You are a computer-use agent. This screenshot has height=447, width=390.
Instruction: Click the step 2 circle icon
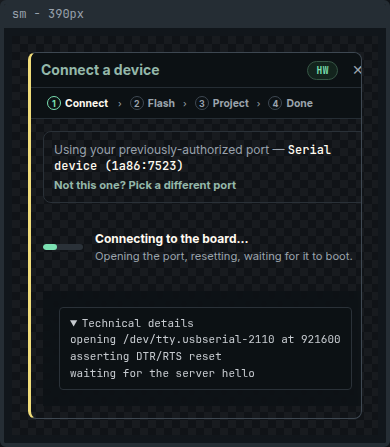tap(137, 103)
